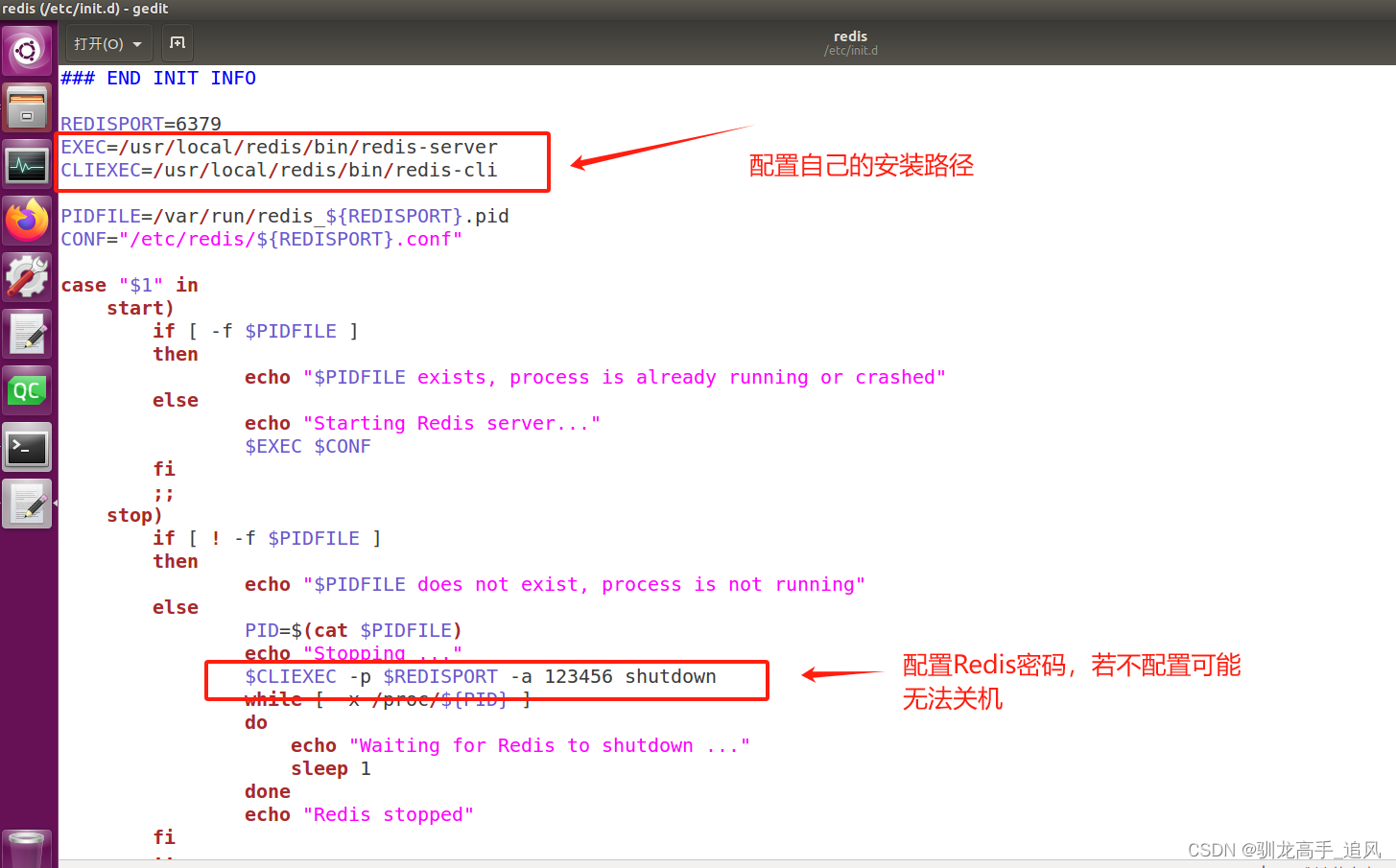The height and width of the screenshot is (868, 1396).
Task: Place cursor on '### END INIT INFO' line
Action: pos(158,79)
